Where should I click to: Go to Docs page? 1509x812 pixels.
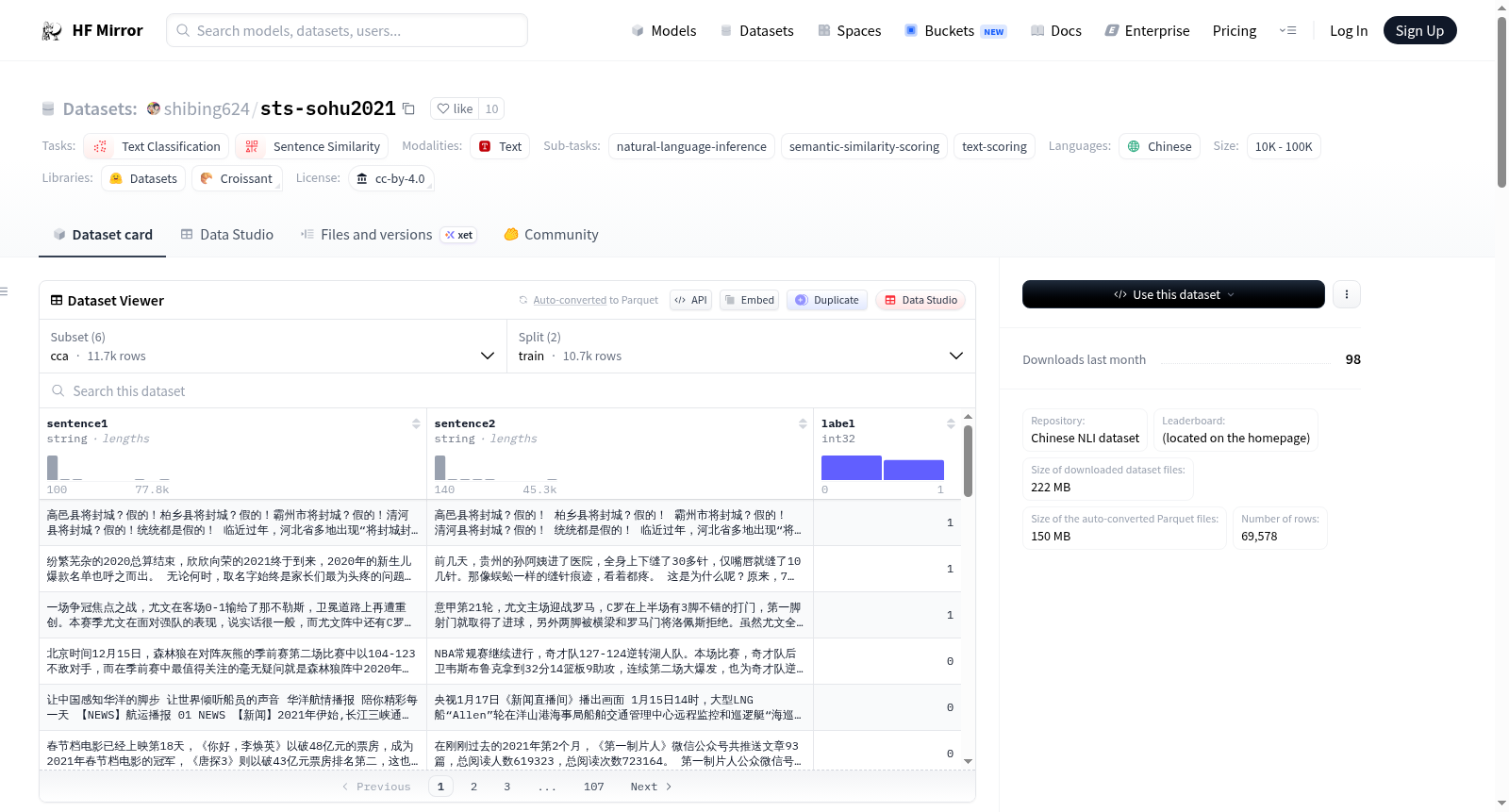1056,30
